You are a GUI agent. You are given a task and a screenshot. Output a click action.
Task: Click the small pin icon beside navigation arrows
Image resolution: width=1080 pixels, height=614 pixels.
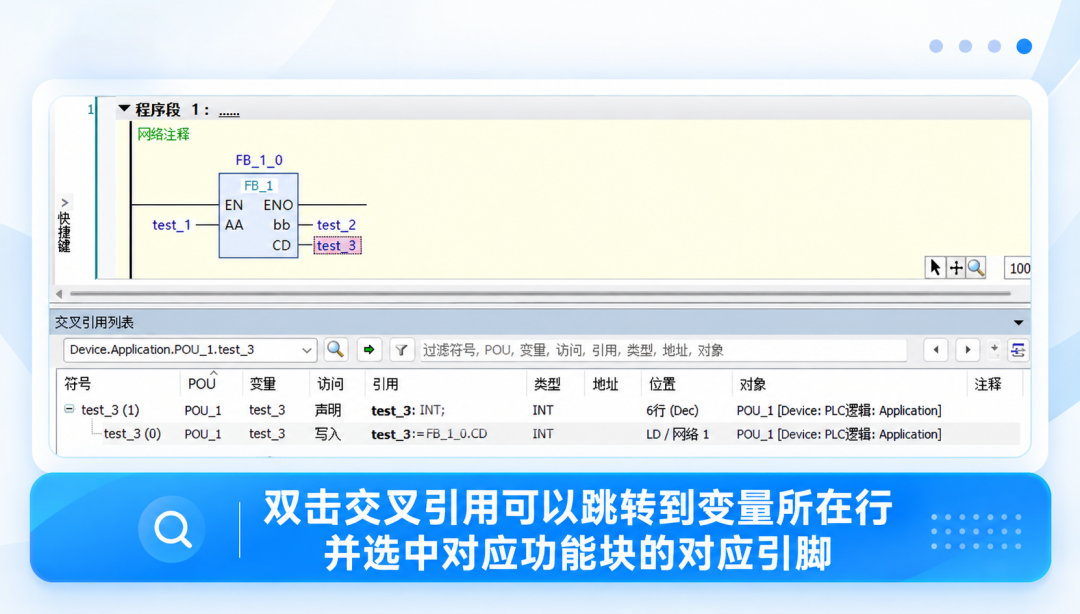[x=994, y=349]
